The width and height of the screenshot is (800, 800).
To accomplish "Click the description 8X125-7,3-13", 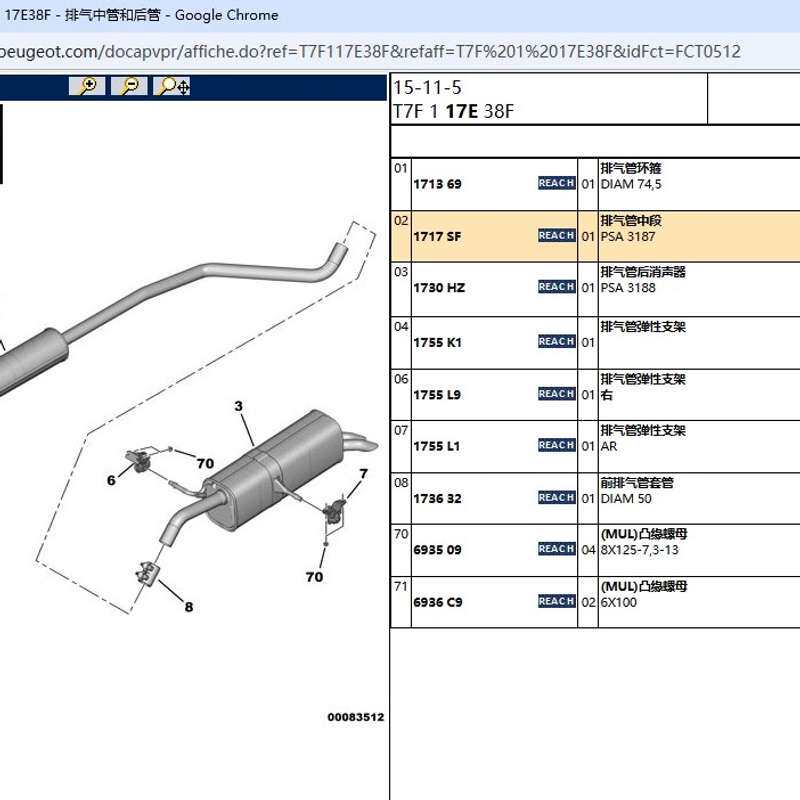I will (x=639, y=550).
